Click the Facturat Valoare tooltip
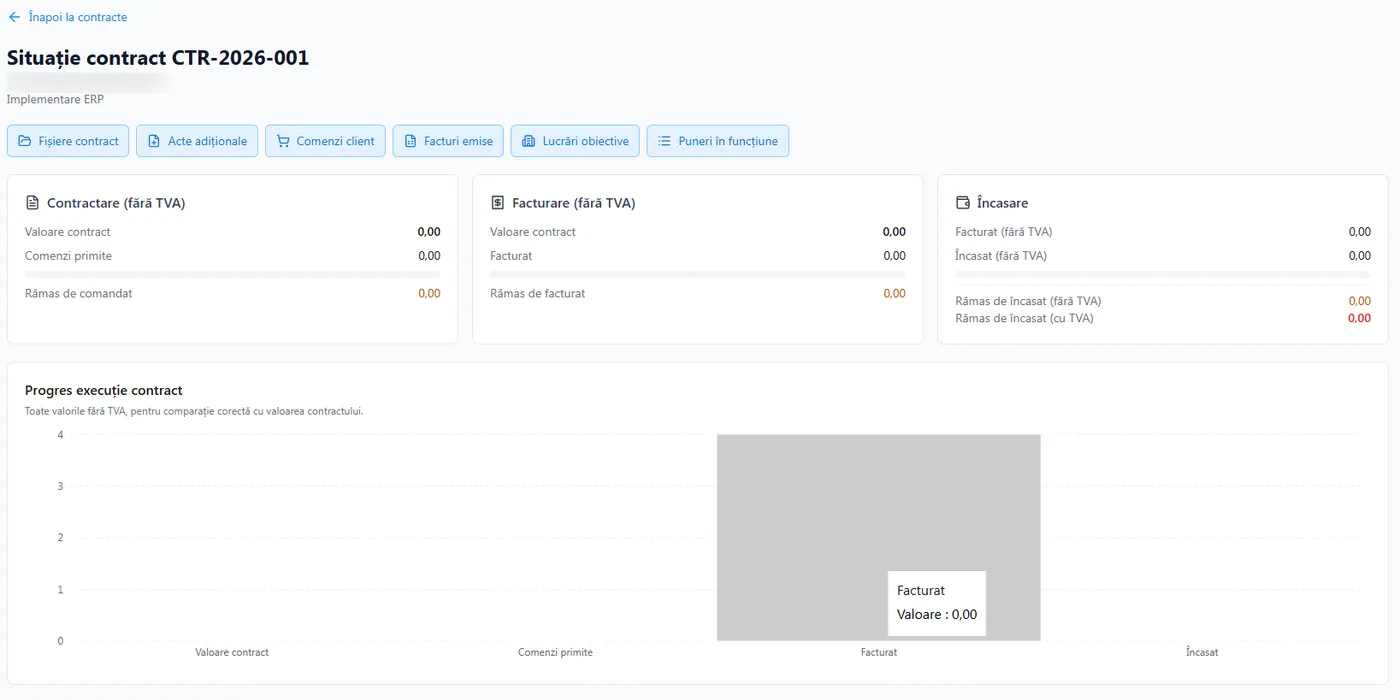 coord(937,603)
